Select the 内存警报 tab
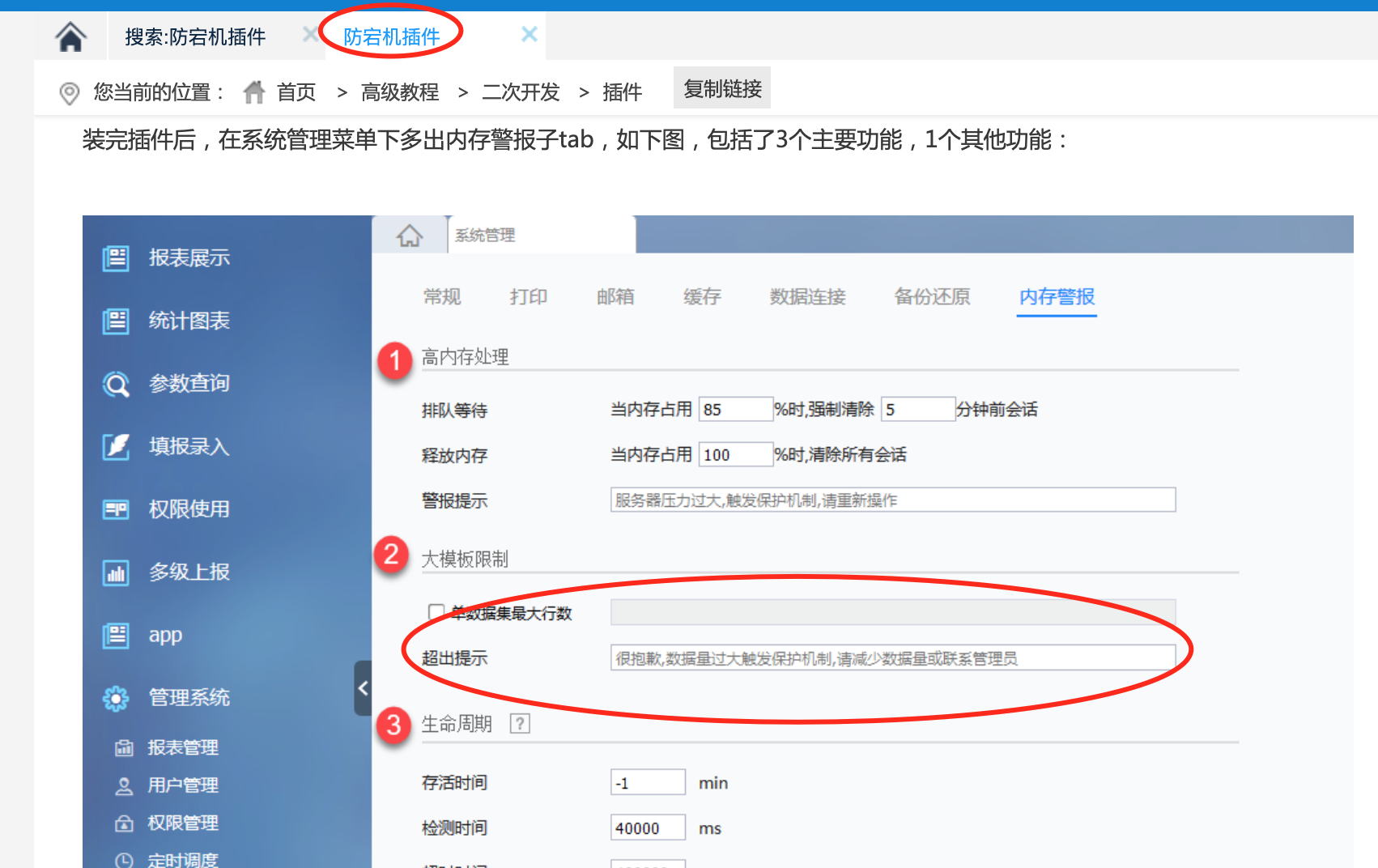This screenshot has width=1378, height=868. (x=1056, y=297)
